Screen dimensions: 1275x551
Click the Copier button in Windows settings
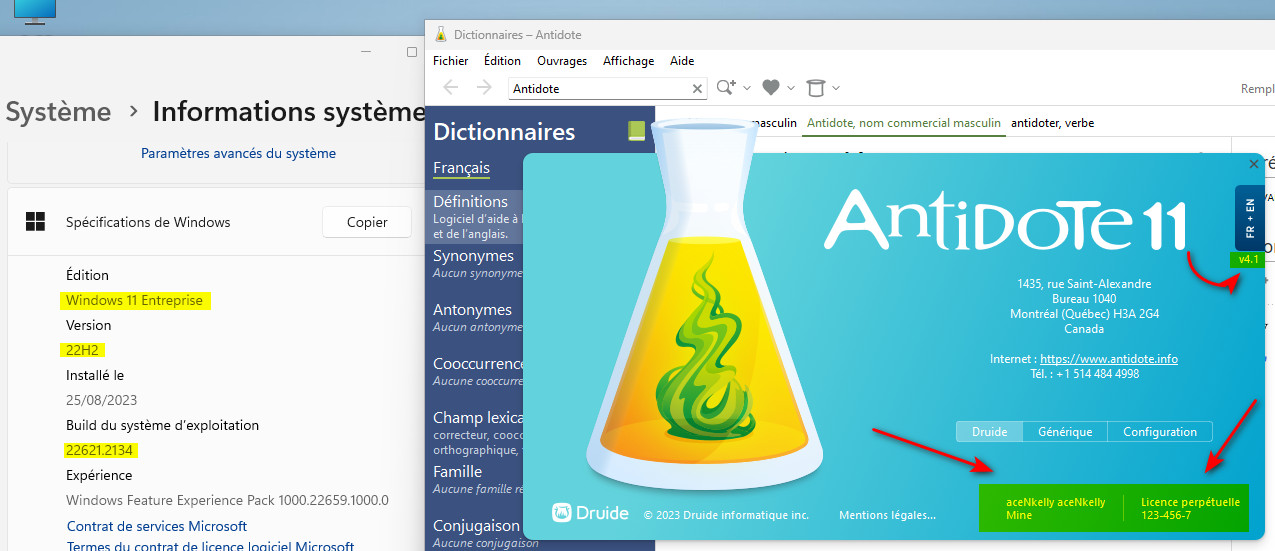coord(367,222)
